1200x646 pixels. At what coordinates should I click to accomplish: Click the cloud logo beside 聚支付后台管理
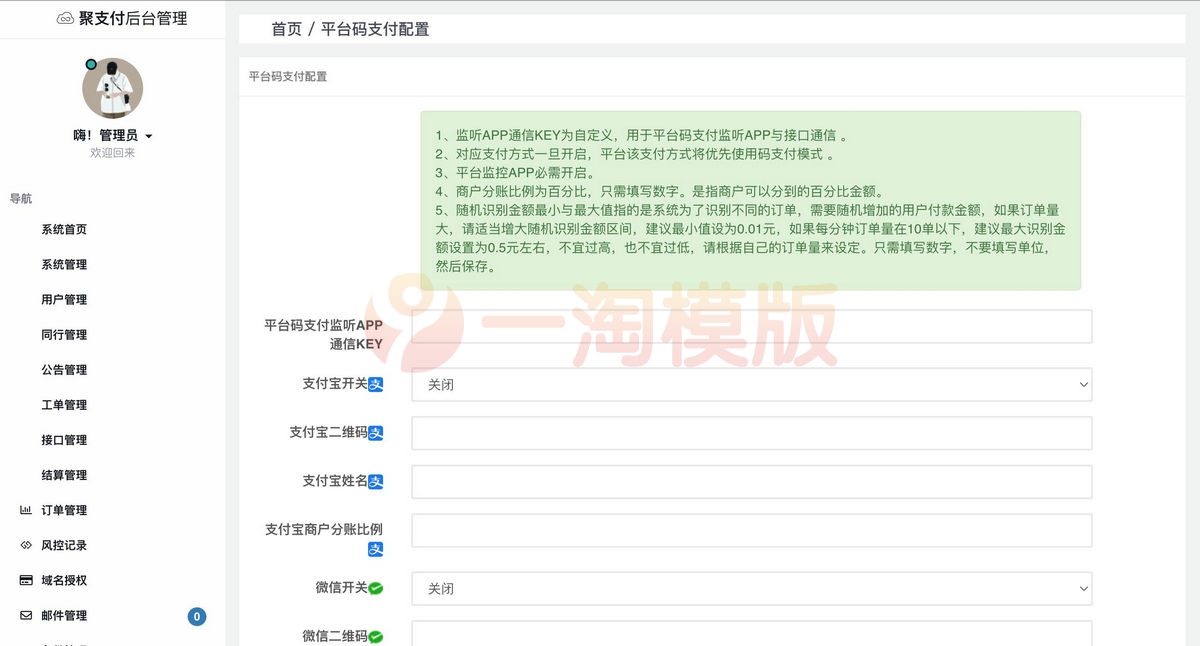click(x=65, y=18)
